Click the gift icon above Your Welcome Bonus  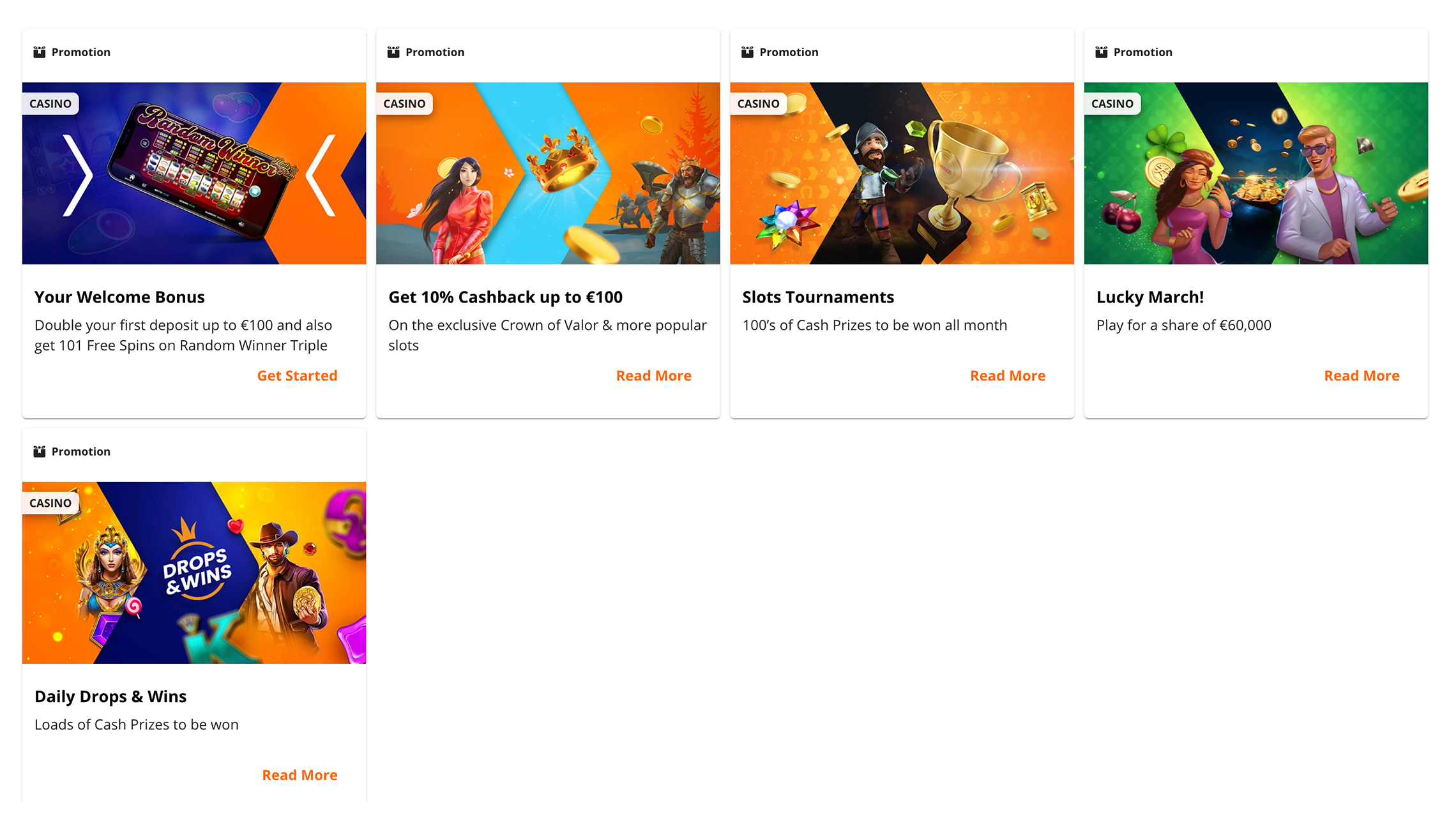tap(40, 52)
